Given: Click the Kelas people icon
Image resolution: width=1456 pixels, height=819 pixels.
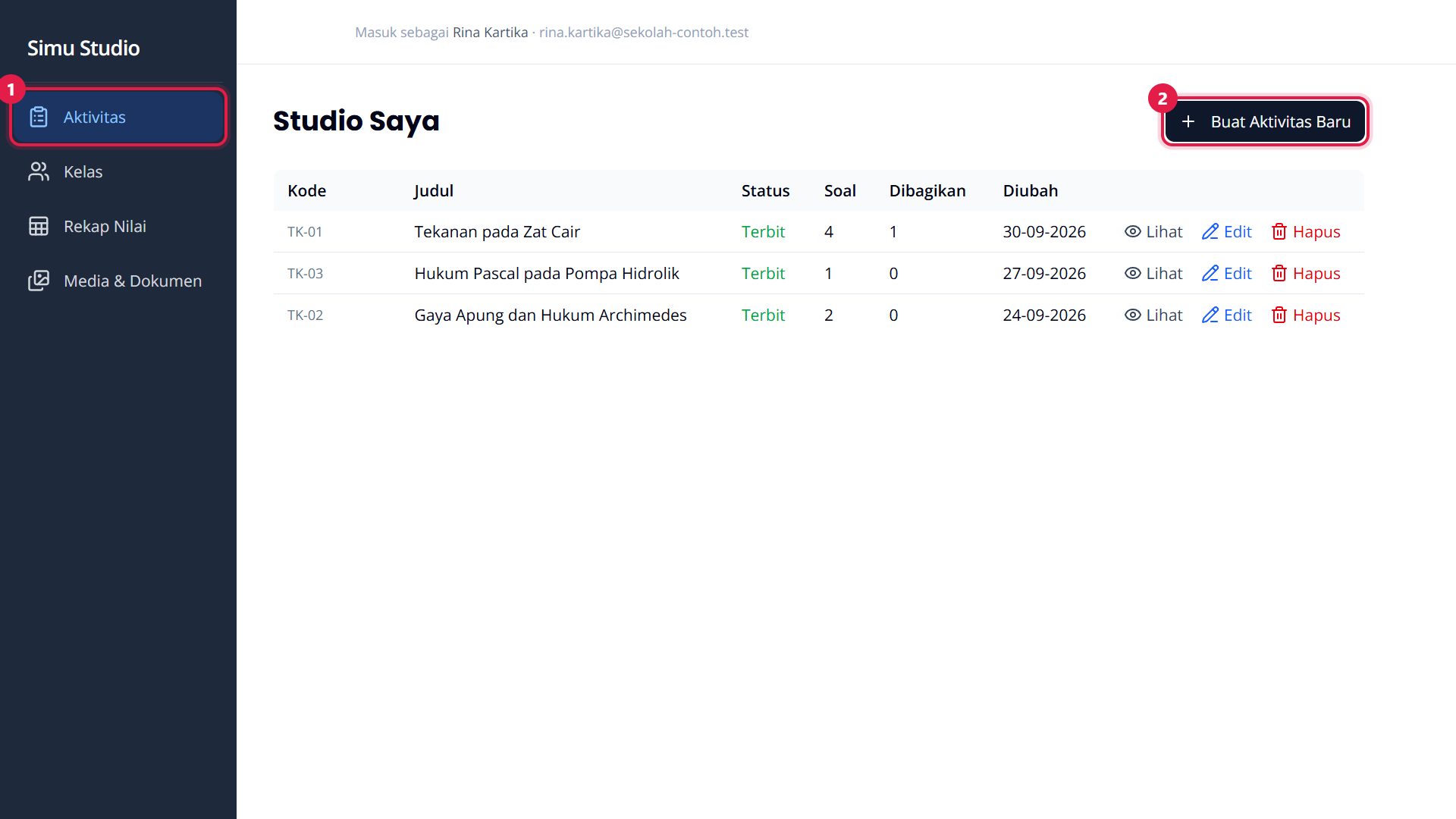Looking at the screenshot, I should pos(39,171).
